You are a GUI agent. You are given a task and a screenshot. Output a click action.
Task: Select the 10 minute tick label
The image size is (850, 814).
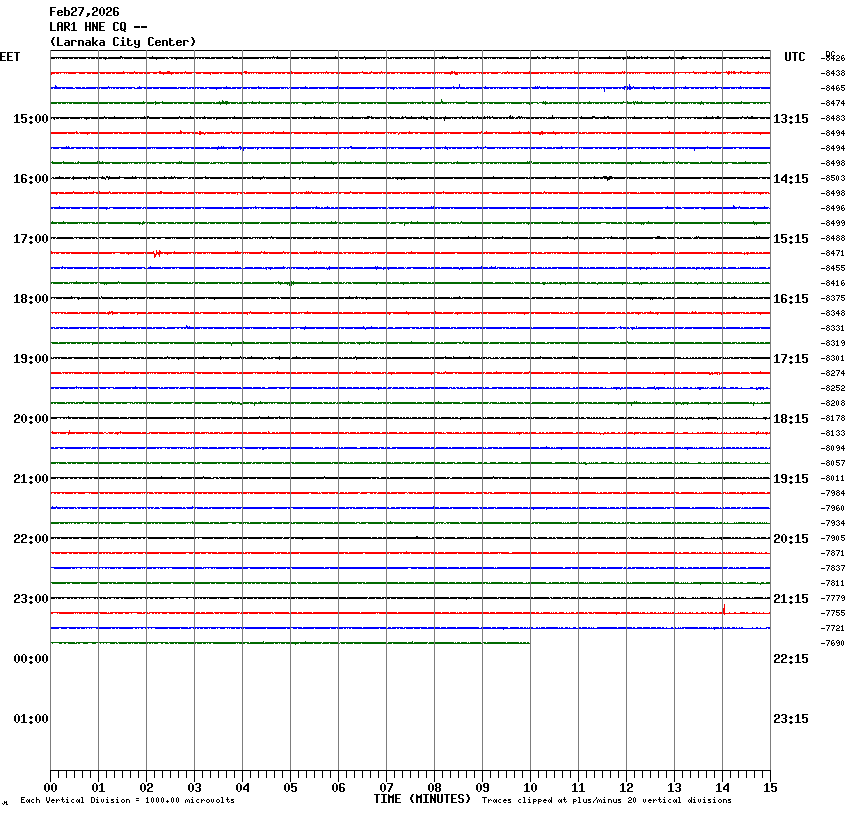[x=530, y=788]
